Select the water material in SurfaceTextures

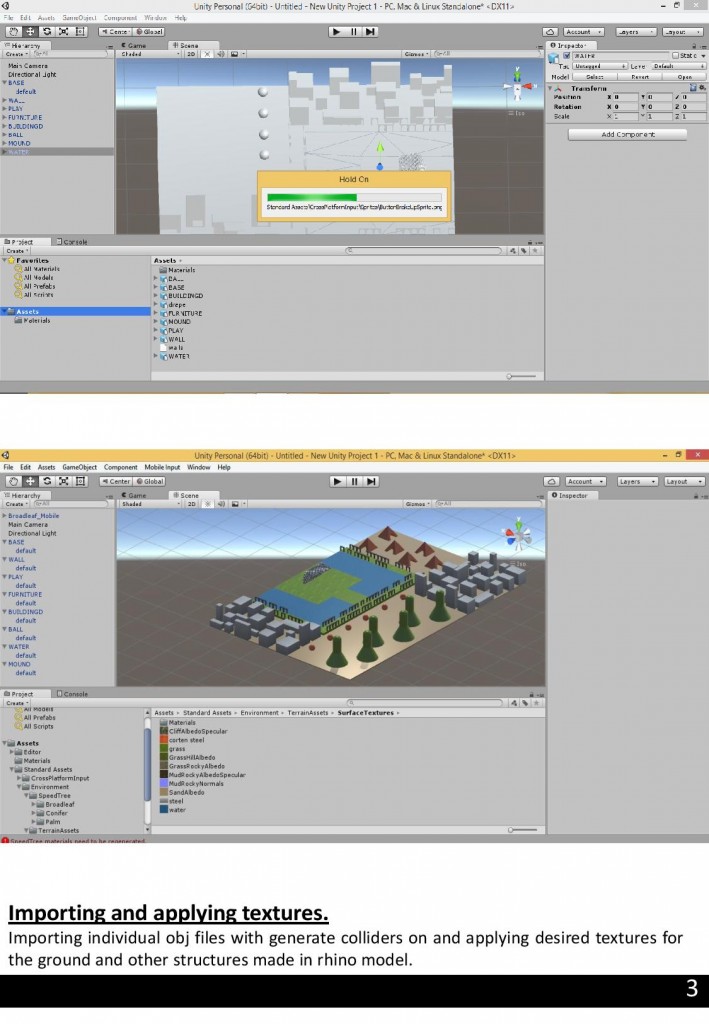click(x=177, y=810)
